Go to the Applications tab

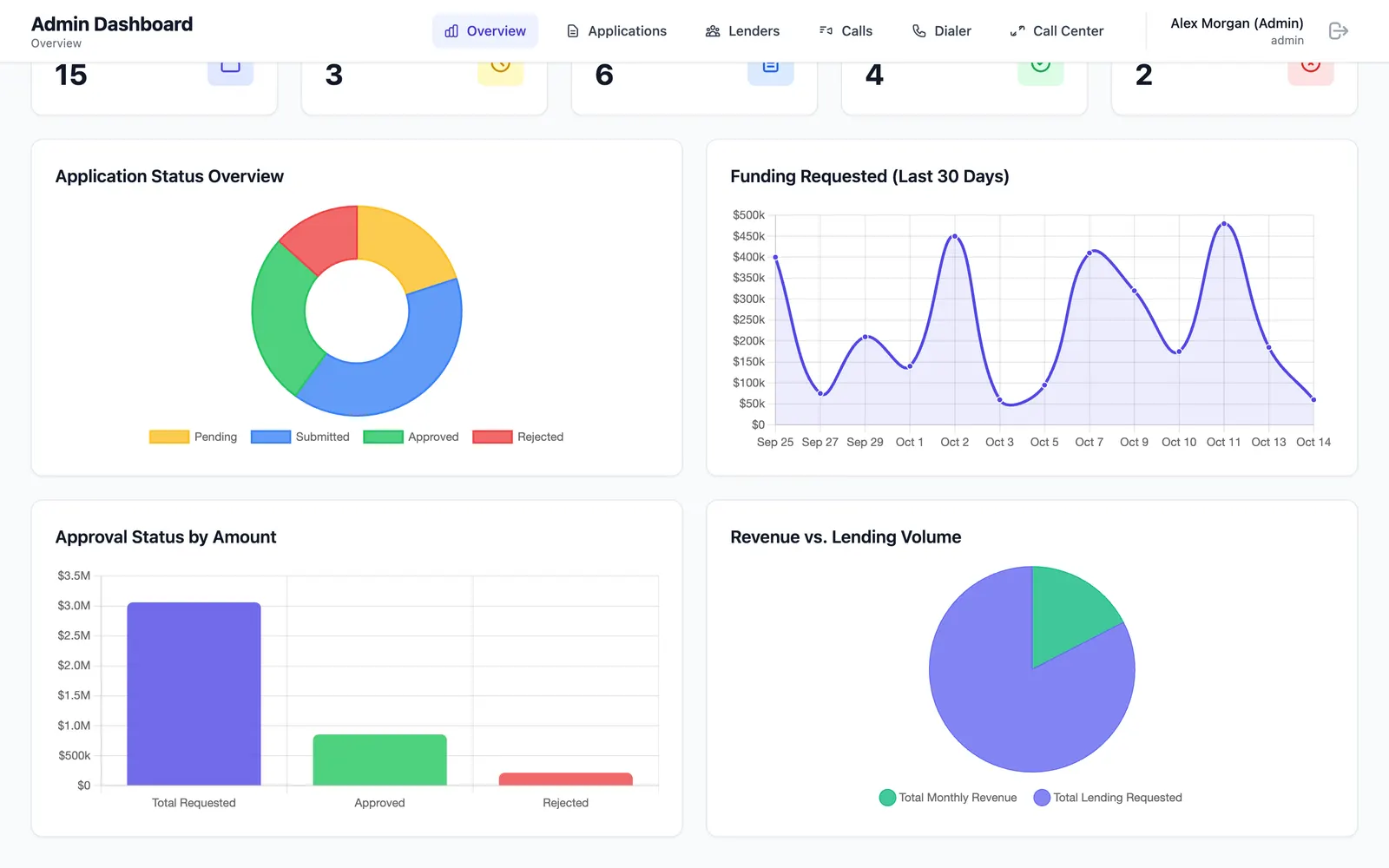coord(616,31)
